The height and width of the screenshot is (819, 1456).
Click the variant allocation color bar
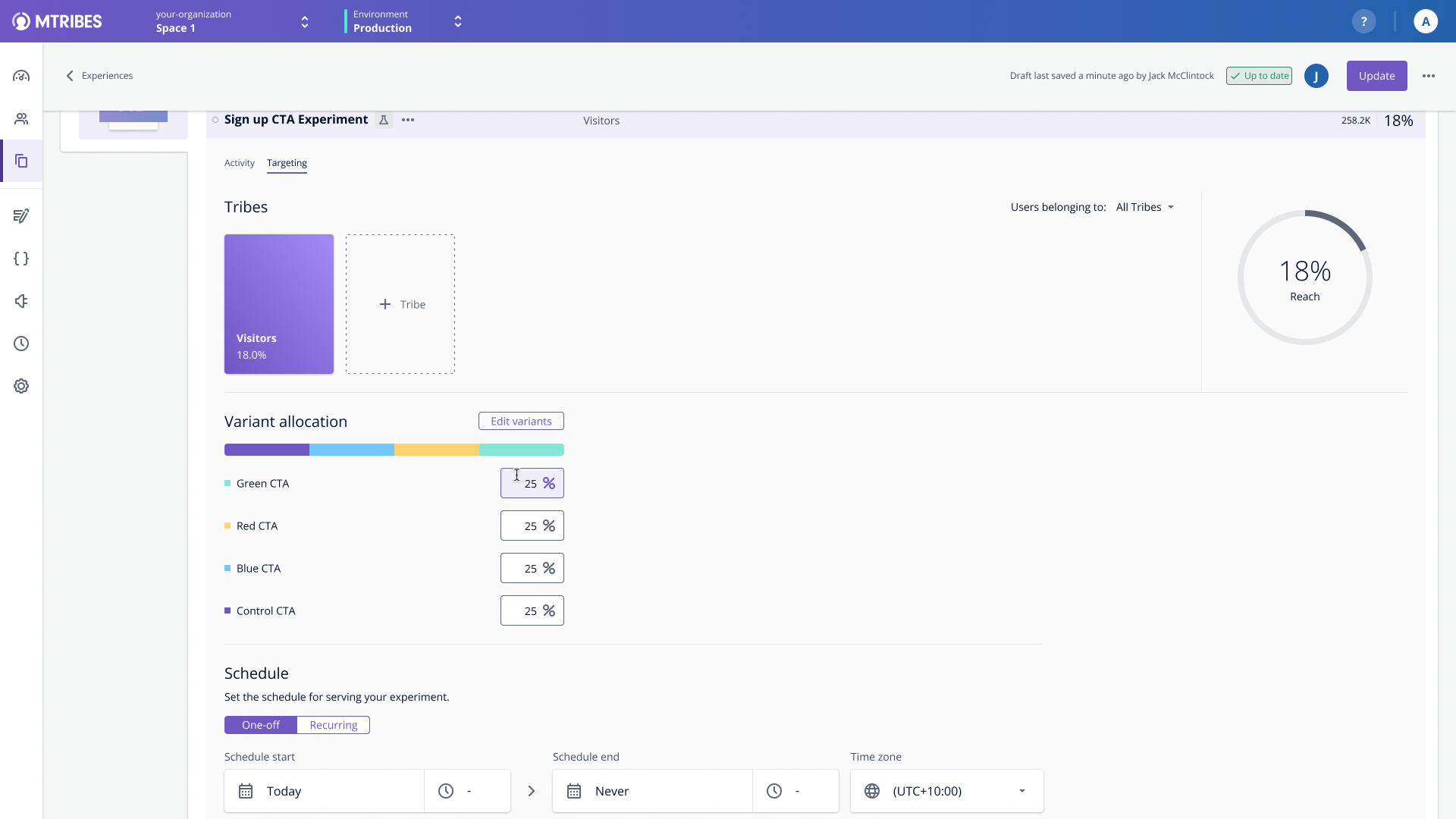coord(394,450)
